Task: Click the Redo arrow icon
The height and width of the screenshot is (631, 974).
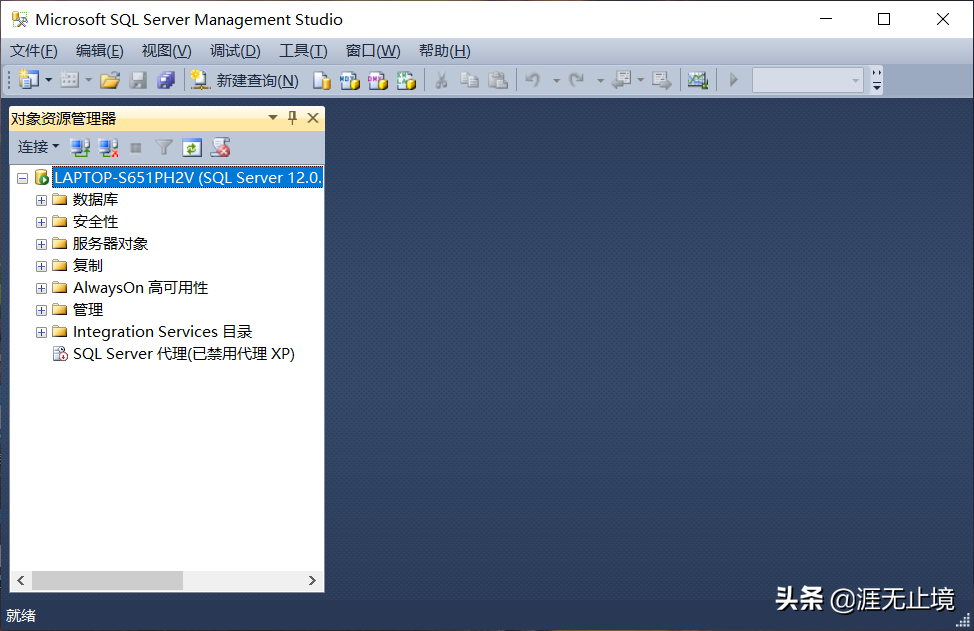Action: coord(577,80)
